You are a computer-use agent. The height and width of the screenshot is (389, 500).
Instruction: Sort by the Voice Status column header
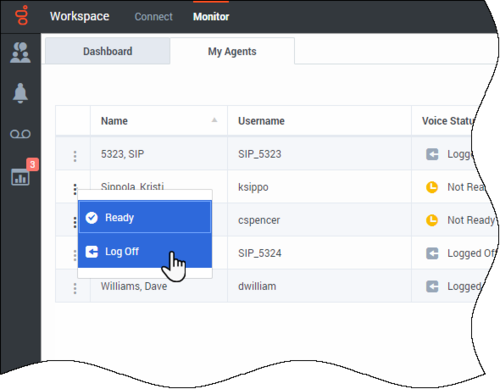447,121
